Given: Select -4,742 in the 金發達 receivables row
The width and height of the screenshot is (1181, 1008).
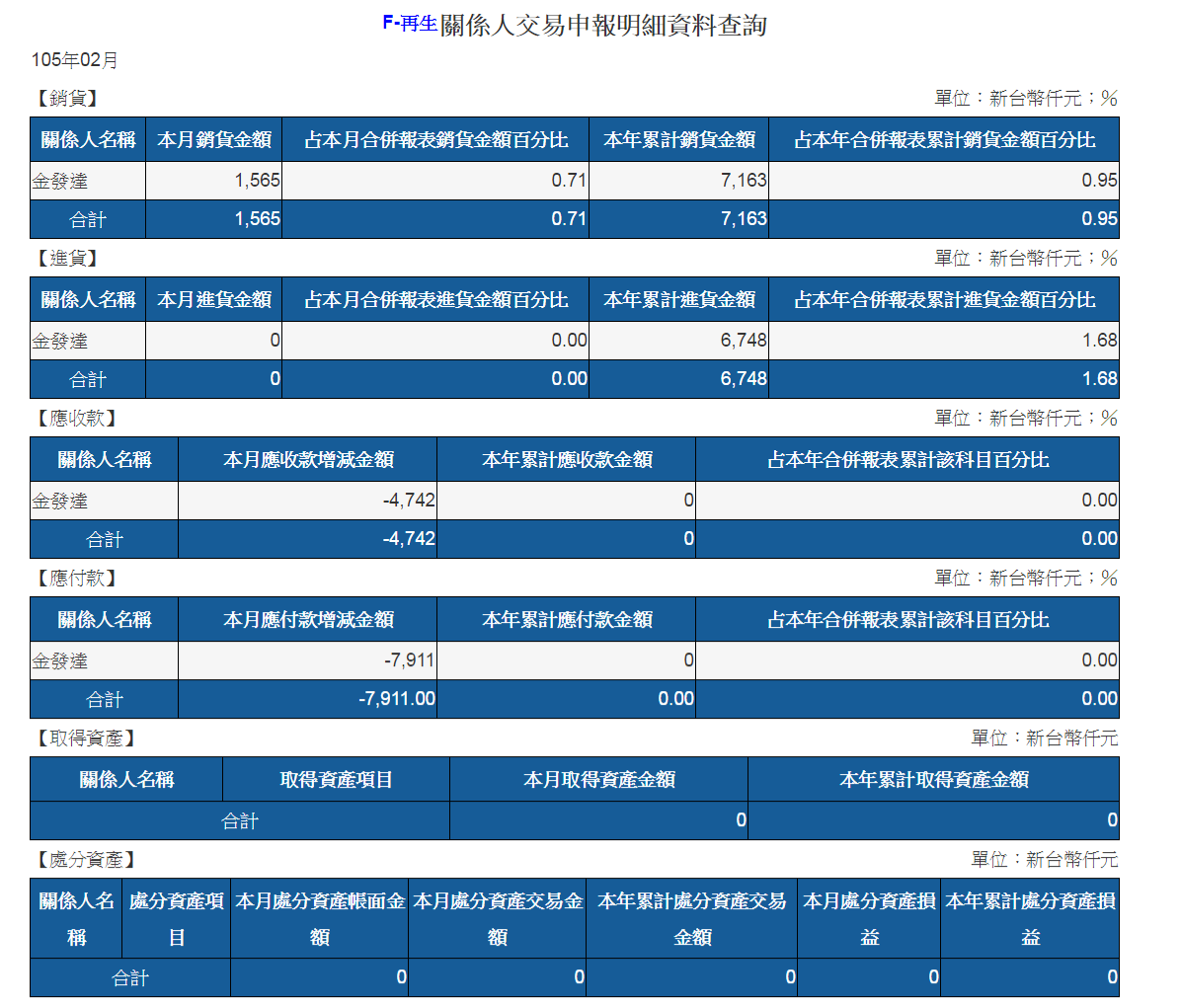Looking at the screenshot, I should [409, 501].
